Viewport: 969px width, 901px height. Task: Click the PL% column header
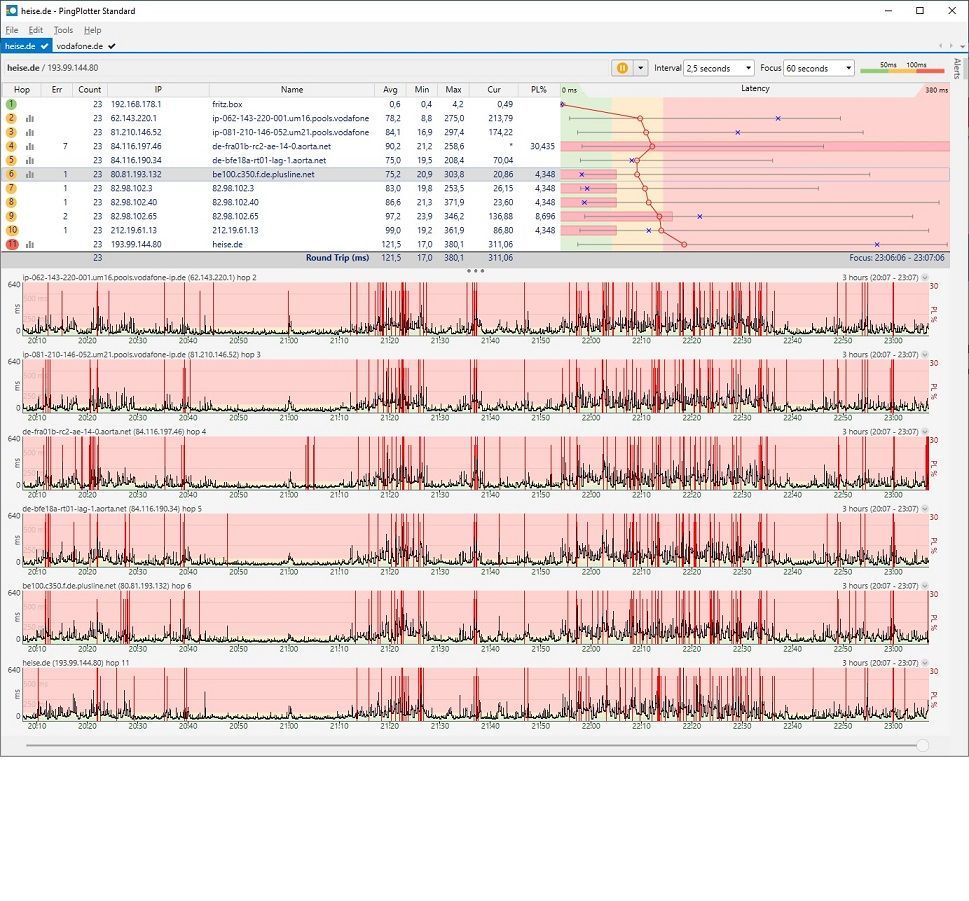[x=539, y=90]
